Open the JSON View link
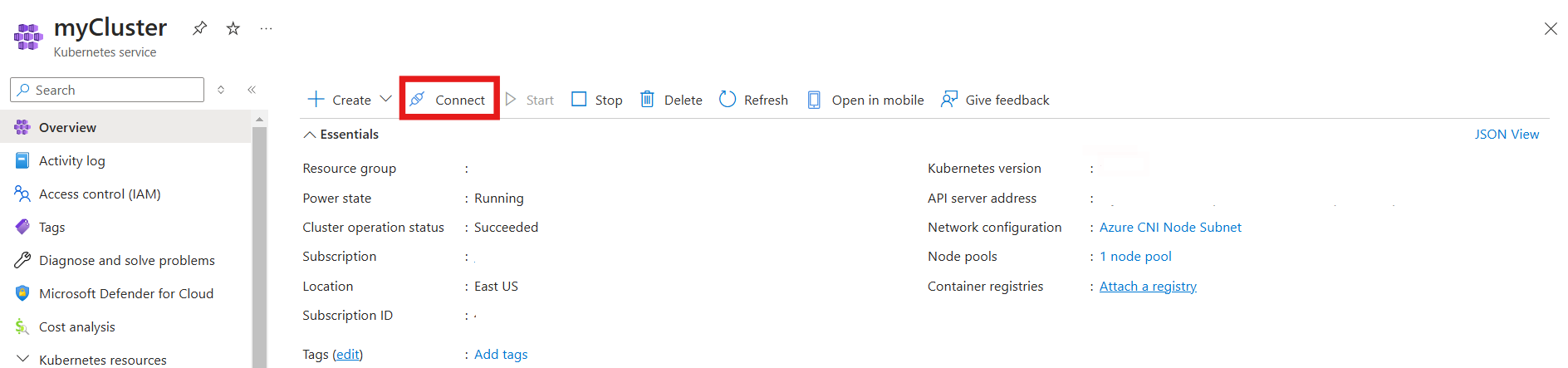1568x368 pixels. pyautogui.click(x=1507, y=134)
